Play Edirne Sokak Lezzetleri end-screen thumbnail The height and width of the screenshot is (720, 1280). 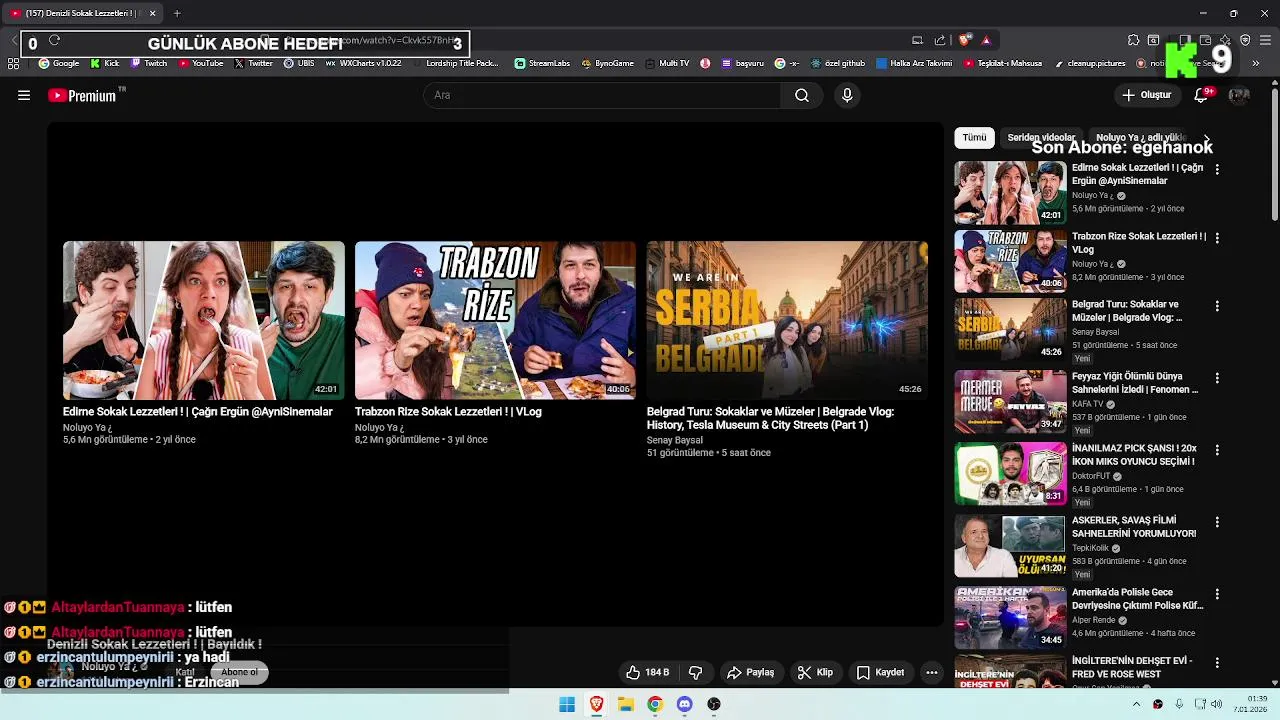pyautogui.click(x=204, y=320)
